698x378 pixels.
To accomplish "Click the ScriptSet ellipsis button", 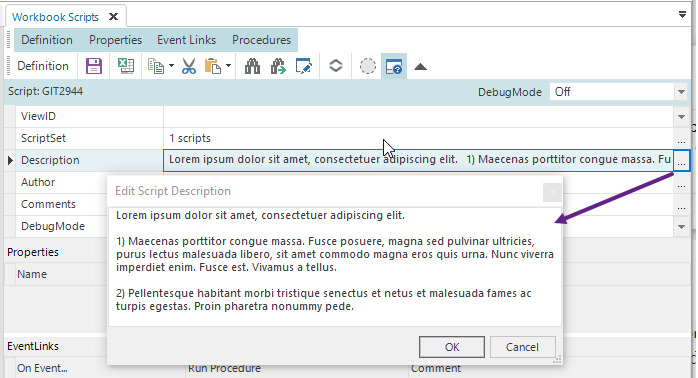I will (x=681, y=139).
